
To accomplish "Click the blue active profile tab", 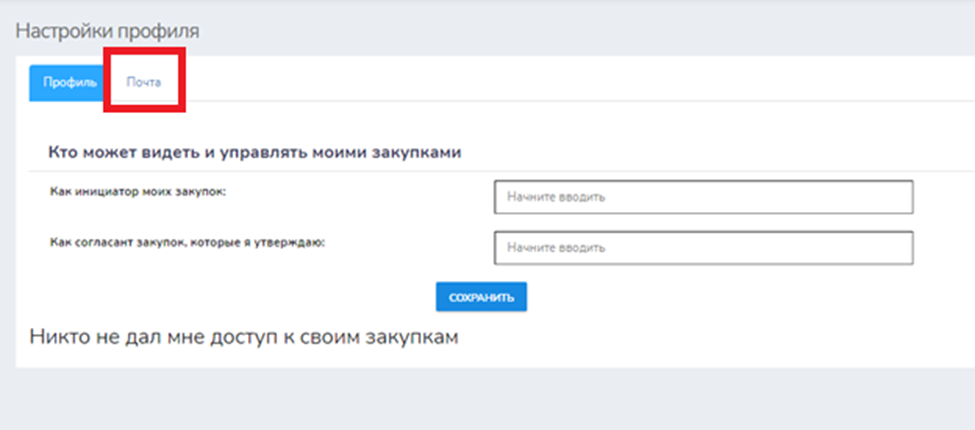I will (x=63, y=82).
